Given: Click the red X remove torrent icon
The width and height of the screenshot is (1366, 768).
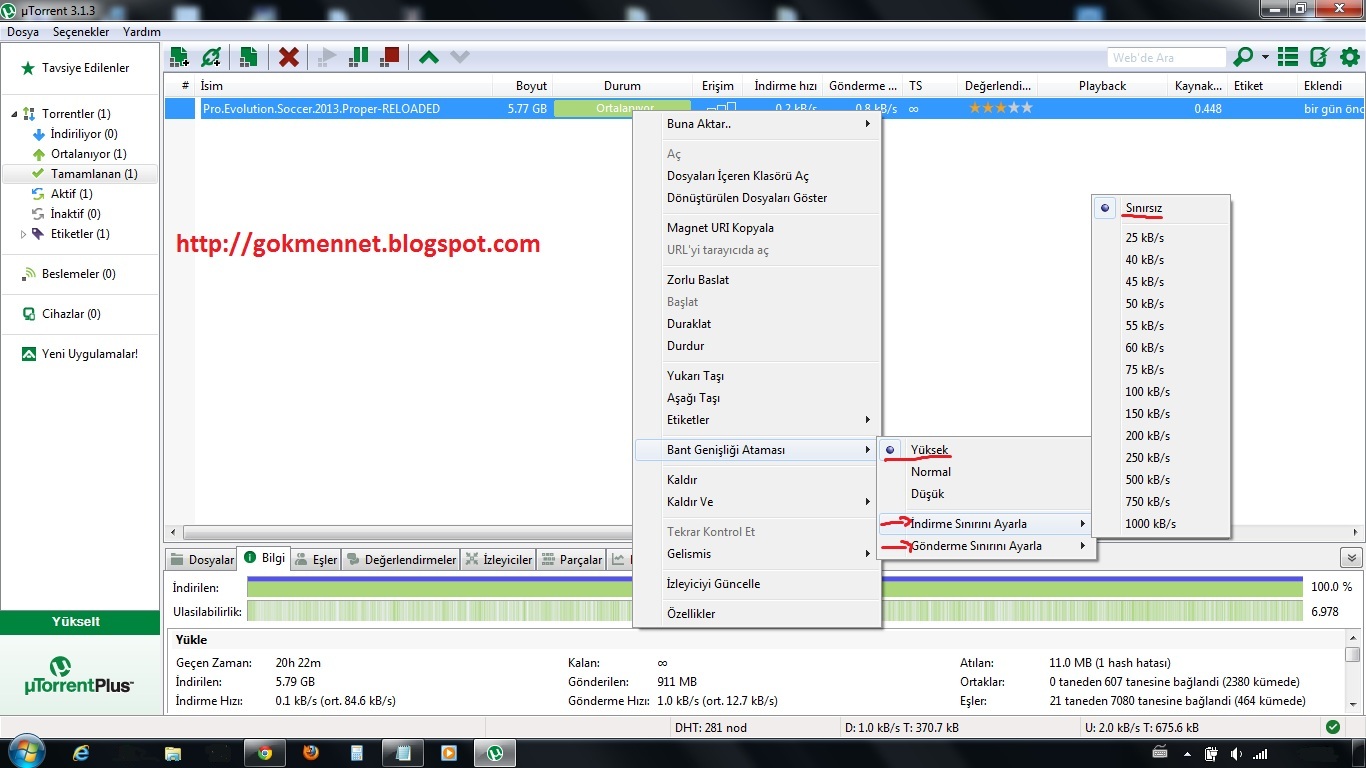Looking at the screenshot, I should pos(289,57).
